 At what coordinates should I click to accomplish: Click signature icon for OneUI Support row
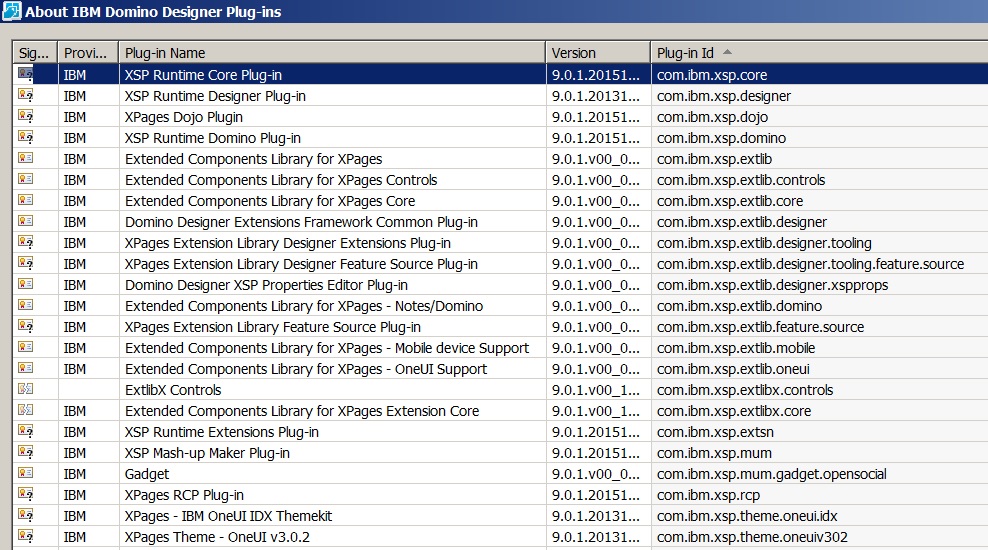25,368
